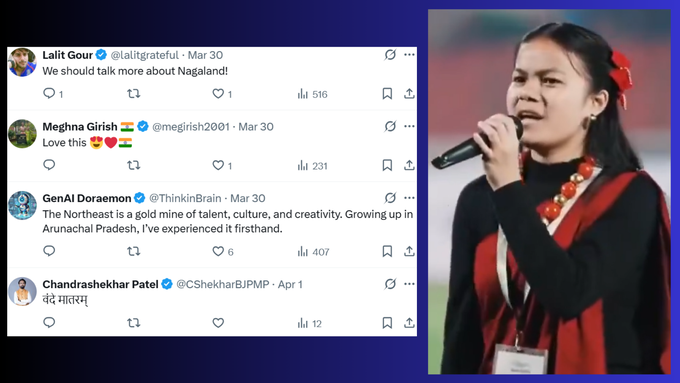Share Meghna Girish's tweet

pos(409,165)
